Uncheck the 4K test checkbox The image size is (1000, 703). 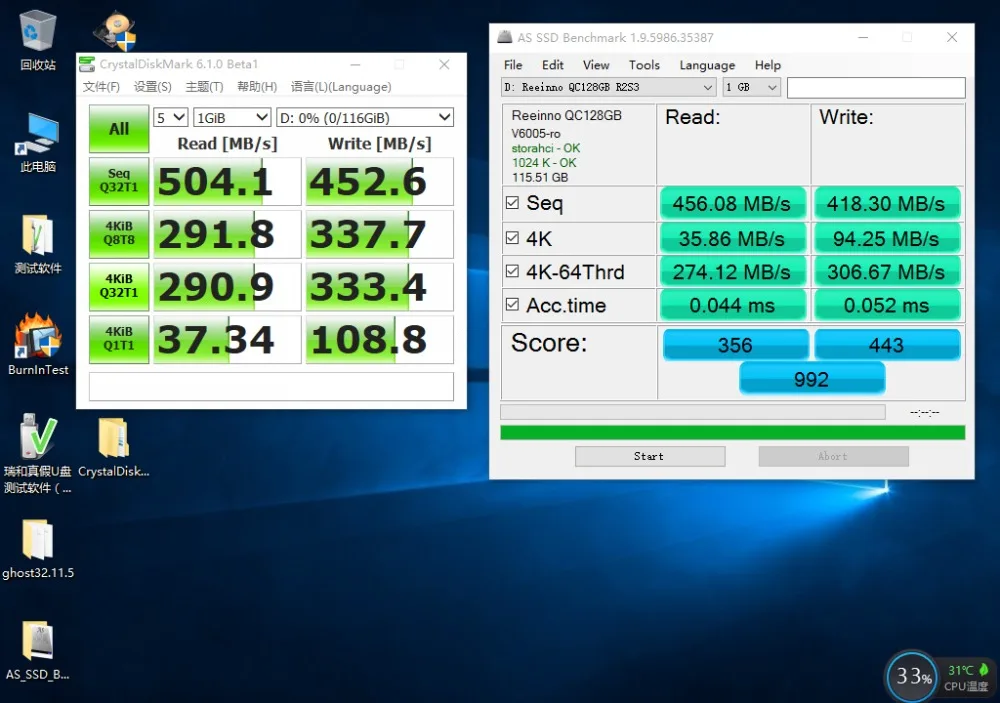click(x=512, y=238)
